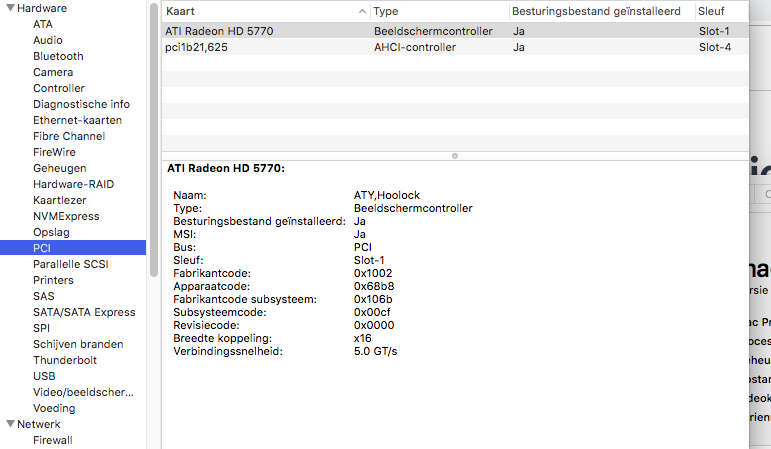Click the x16 Breedte koppeling value
The height and width of the screenshot is (449, 771).
click(362, 338)
